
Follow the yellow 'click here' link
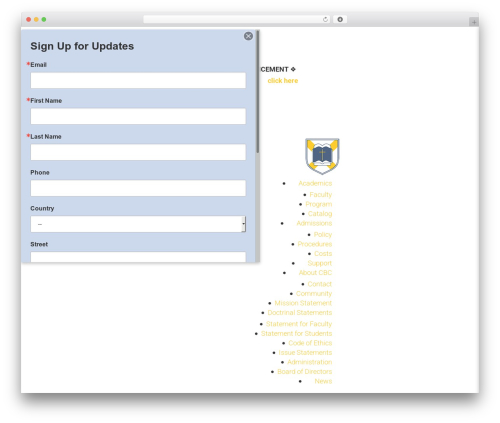click(283, 81)
